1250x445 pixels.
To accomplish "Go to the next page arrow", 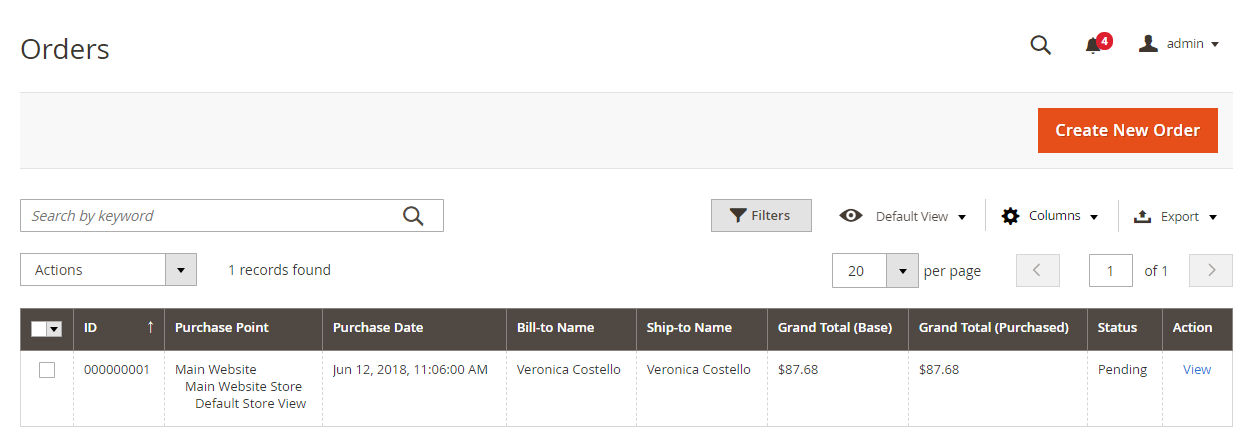I will (x=1211, y=270).
